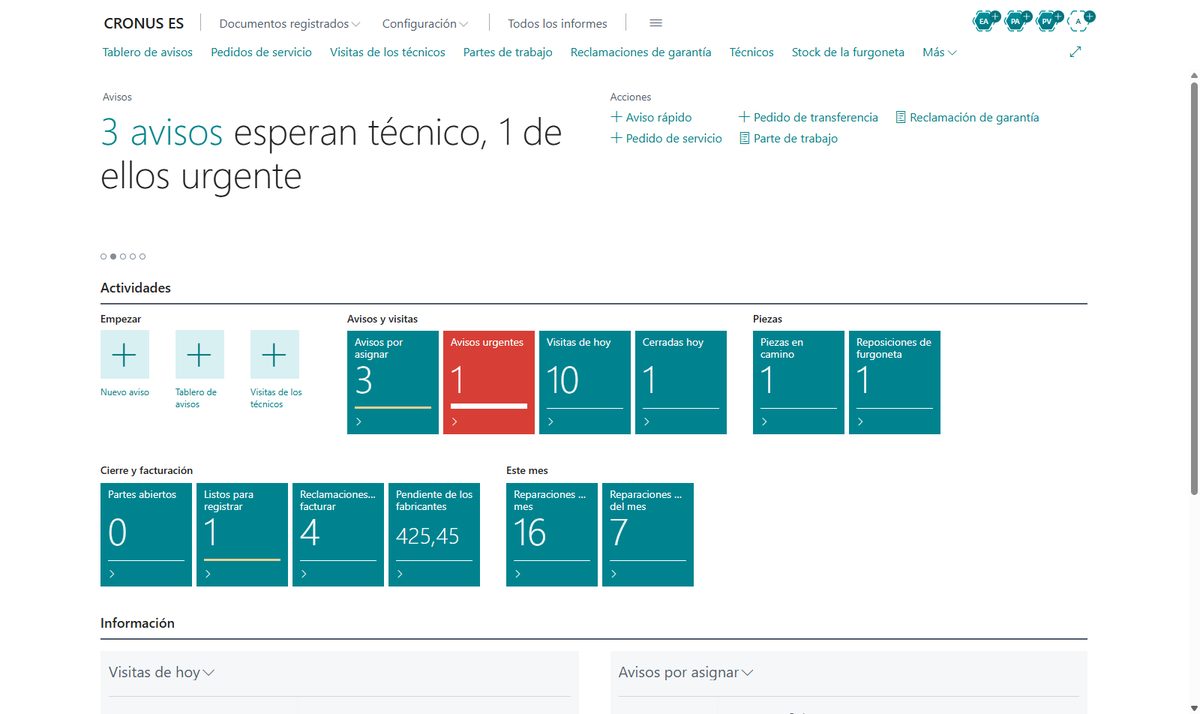Select the fourth headline carousel dot
The image size is (1200, 714).
(133, 257)
